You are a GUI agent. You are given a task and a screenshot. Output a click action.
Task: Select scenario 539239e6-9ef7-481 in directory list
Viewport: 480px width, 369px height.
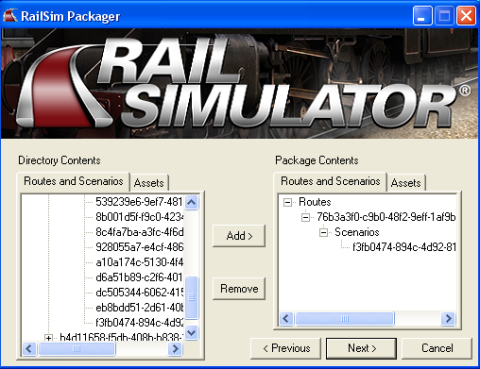139,202
